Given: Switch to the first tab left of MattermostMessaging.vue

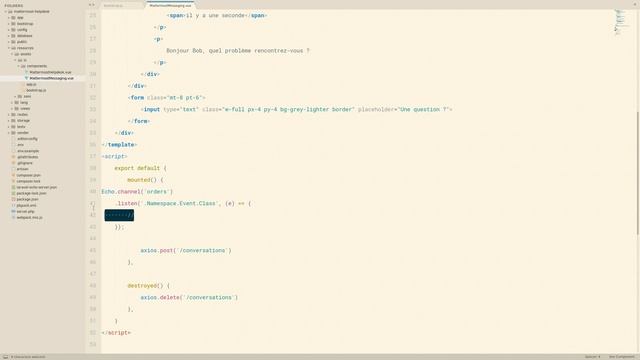Looking at the screenshot, I should click(x=122, y=5).
